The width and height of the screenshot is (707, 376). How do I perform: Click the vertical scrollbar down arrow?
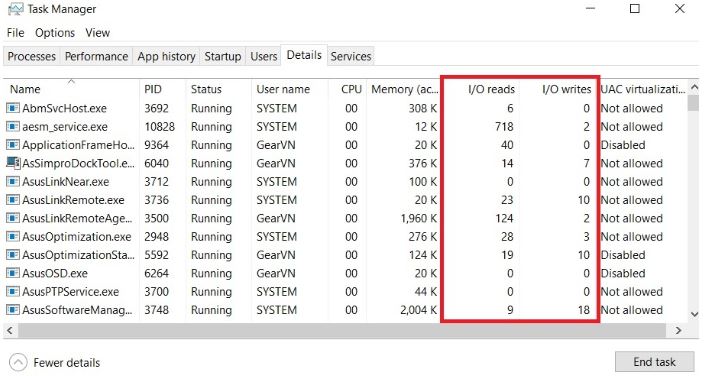point(694,314)
